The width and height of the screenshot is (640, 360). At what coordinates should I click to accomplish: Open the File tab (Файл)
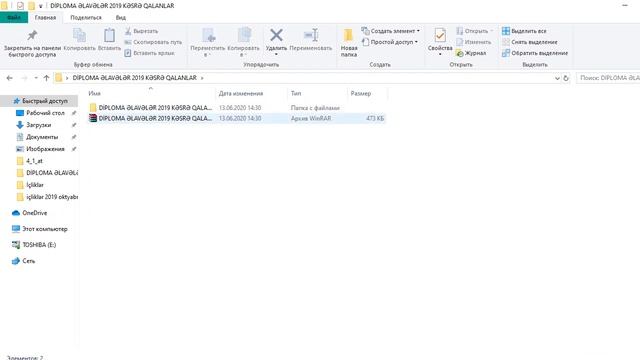coord(14,18)
